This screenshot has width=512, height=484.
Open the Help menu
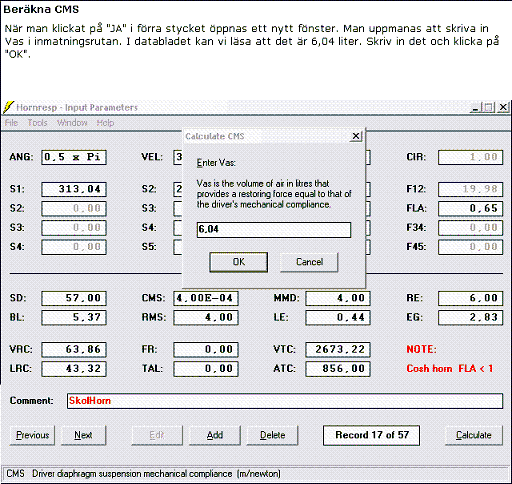click(105, 123)
